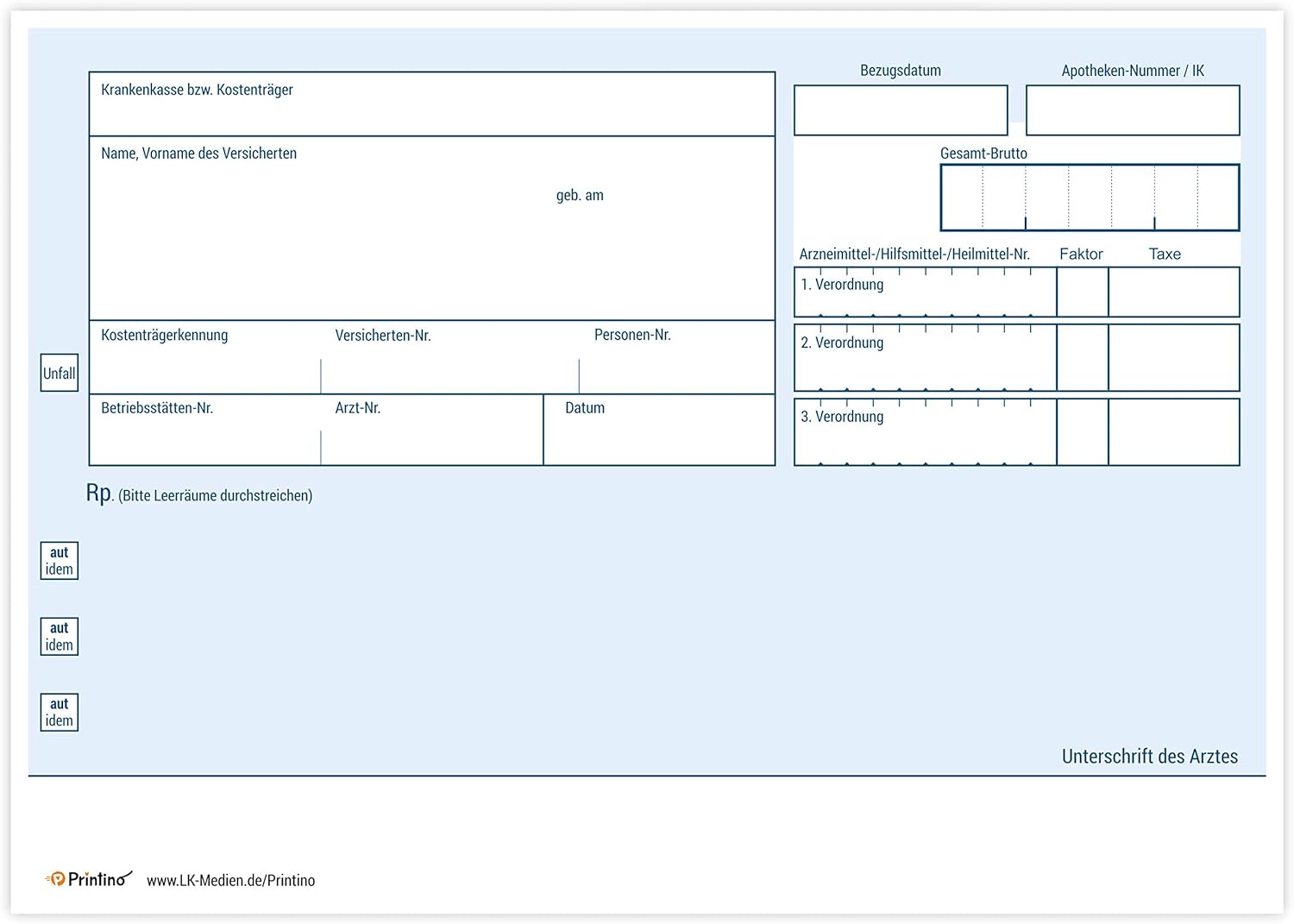Viewport: 1294px width, 924px height.
Task: Click the geb. am date field
Action: pos(579,195)
